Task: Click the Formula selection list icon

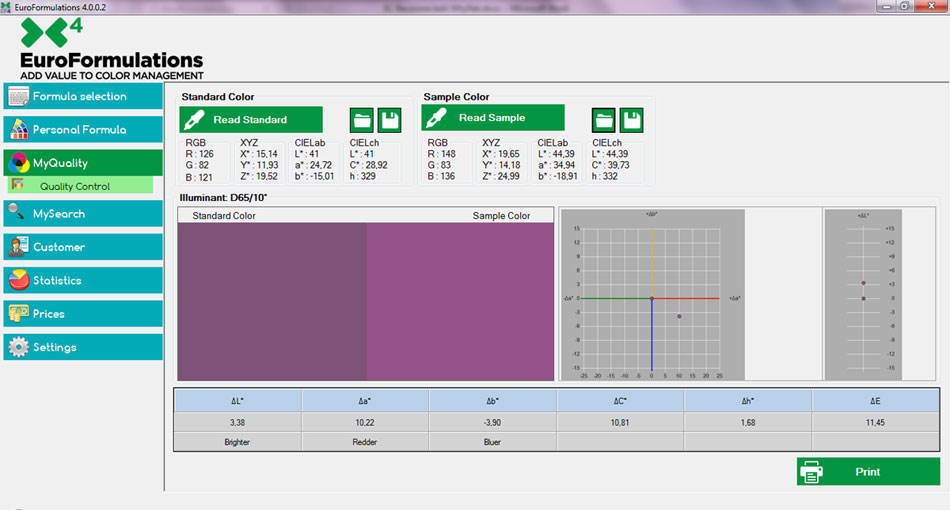Action: pos(18,96)
